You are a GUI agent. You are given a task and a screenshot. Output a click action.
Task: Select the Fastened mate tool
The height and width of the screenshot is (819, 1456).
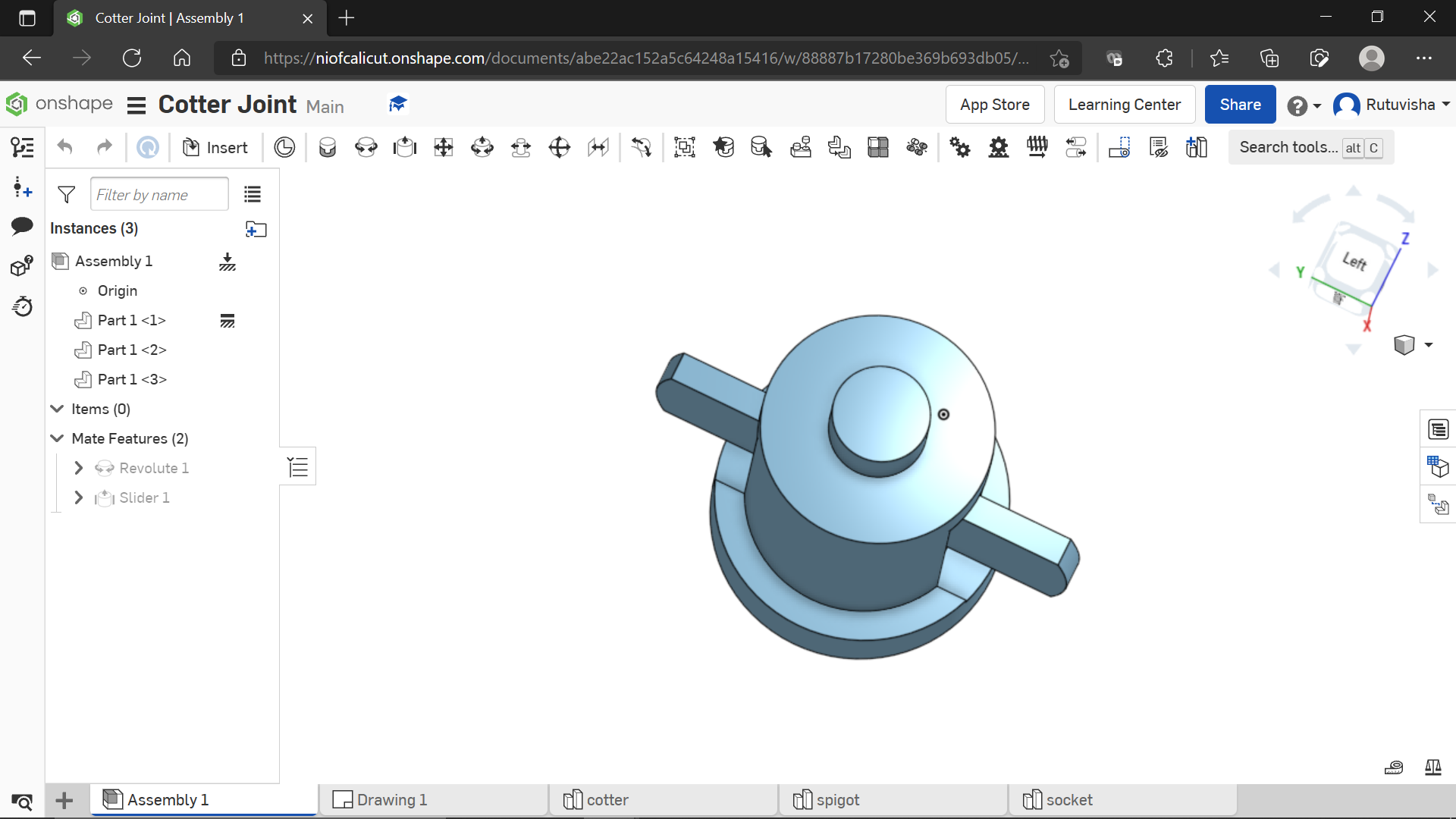point(328,147)
